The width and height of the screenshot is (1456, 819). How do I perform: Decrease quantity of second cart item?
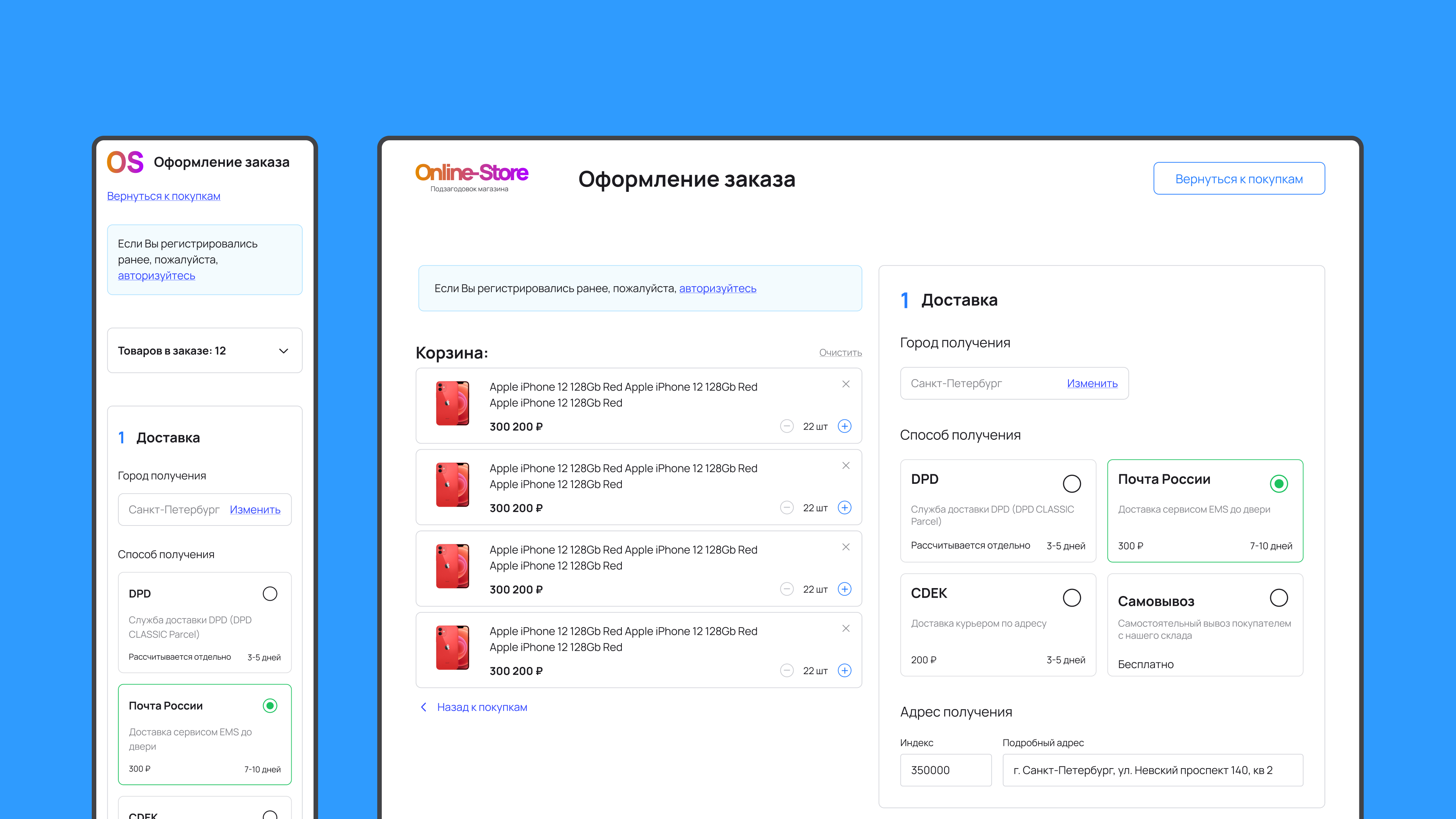click(x=787, y=508)
